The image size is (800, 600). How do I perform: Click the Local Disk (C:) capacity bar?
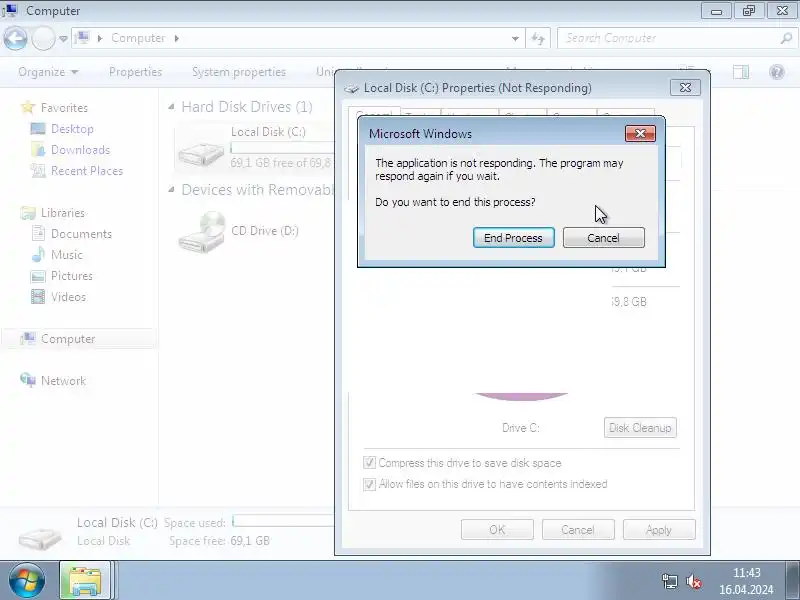(282, 148)
